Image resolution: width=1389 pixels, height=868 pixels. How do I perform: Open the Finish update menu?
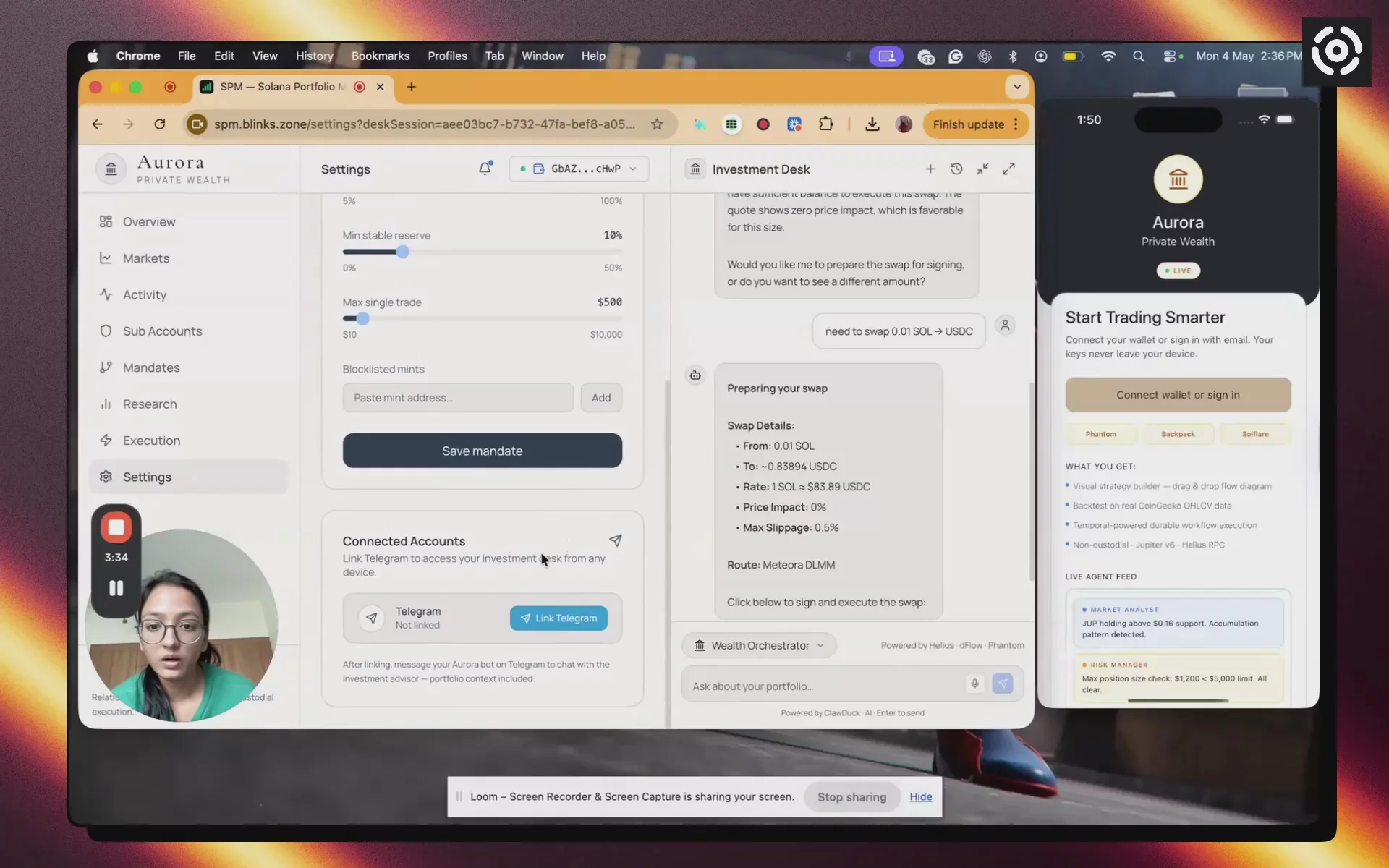point(975,124)
